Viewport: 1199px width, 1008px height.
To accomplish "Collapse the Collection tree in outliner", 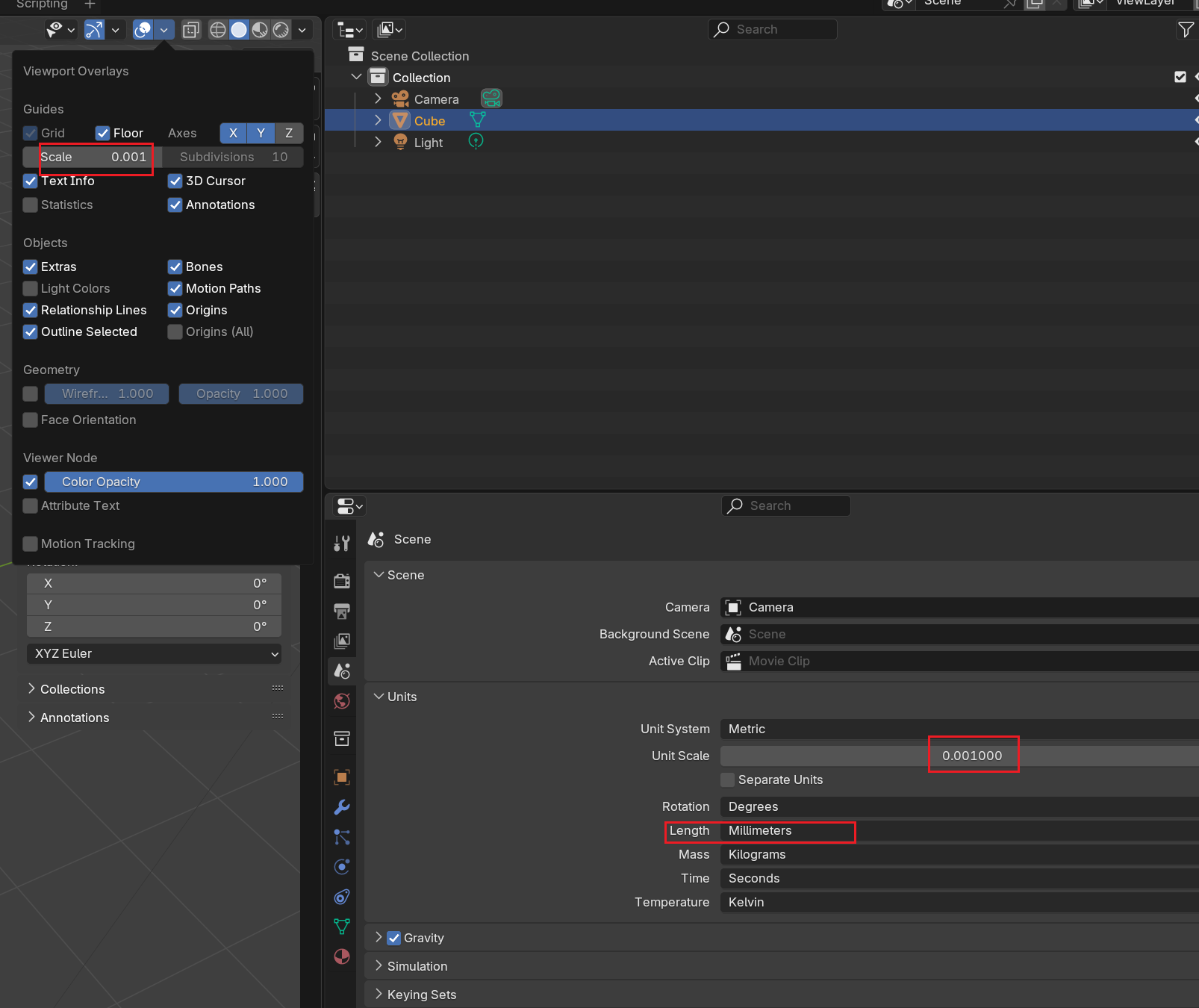I will [x=357, y=77].
